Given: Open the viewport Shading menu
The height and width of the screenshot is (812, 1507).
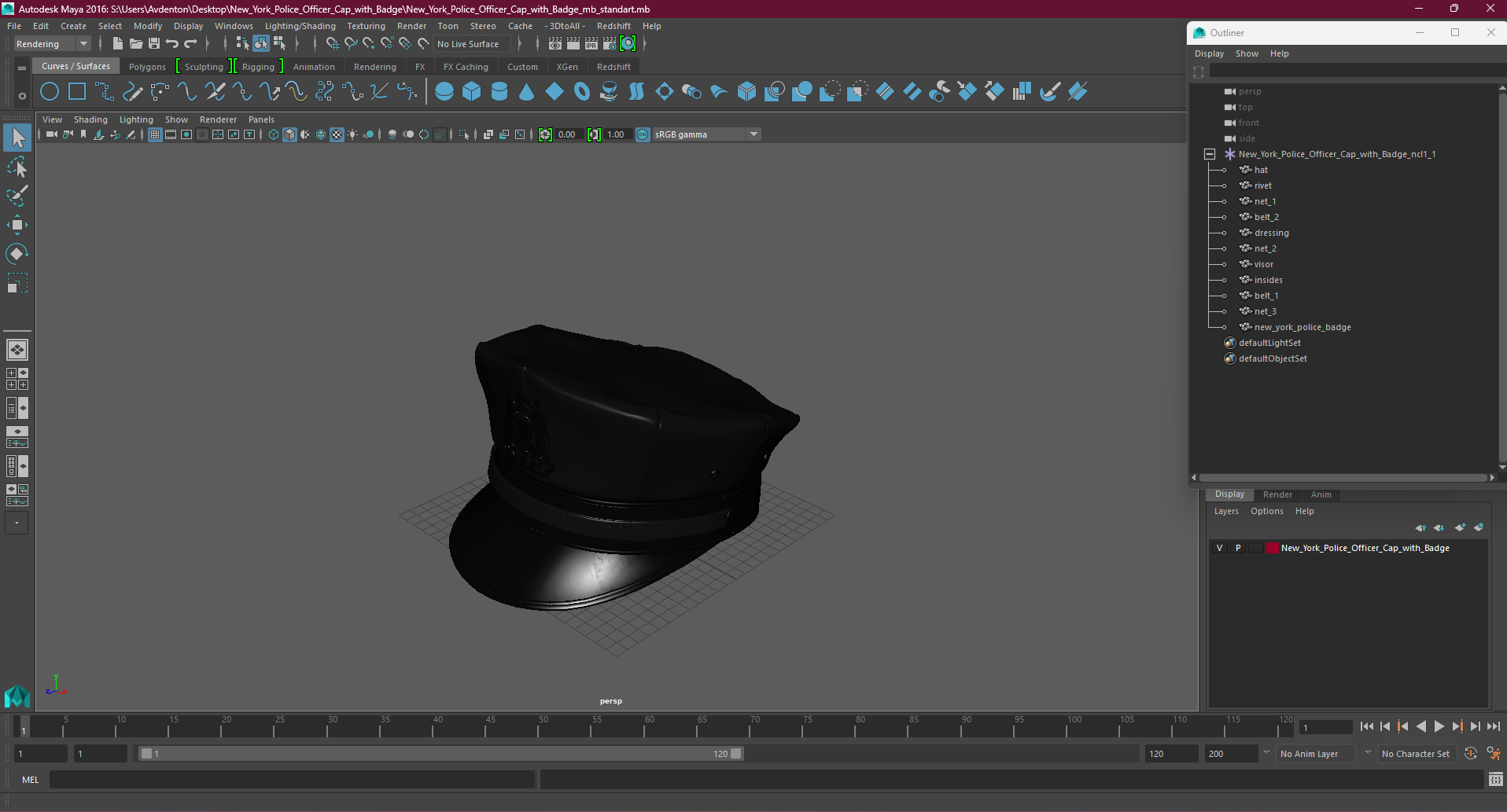Looking at the screenshot, I should pyautogui.click(x=90, y=119).
